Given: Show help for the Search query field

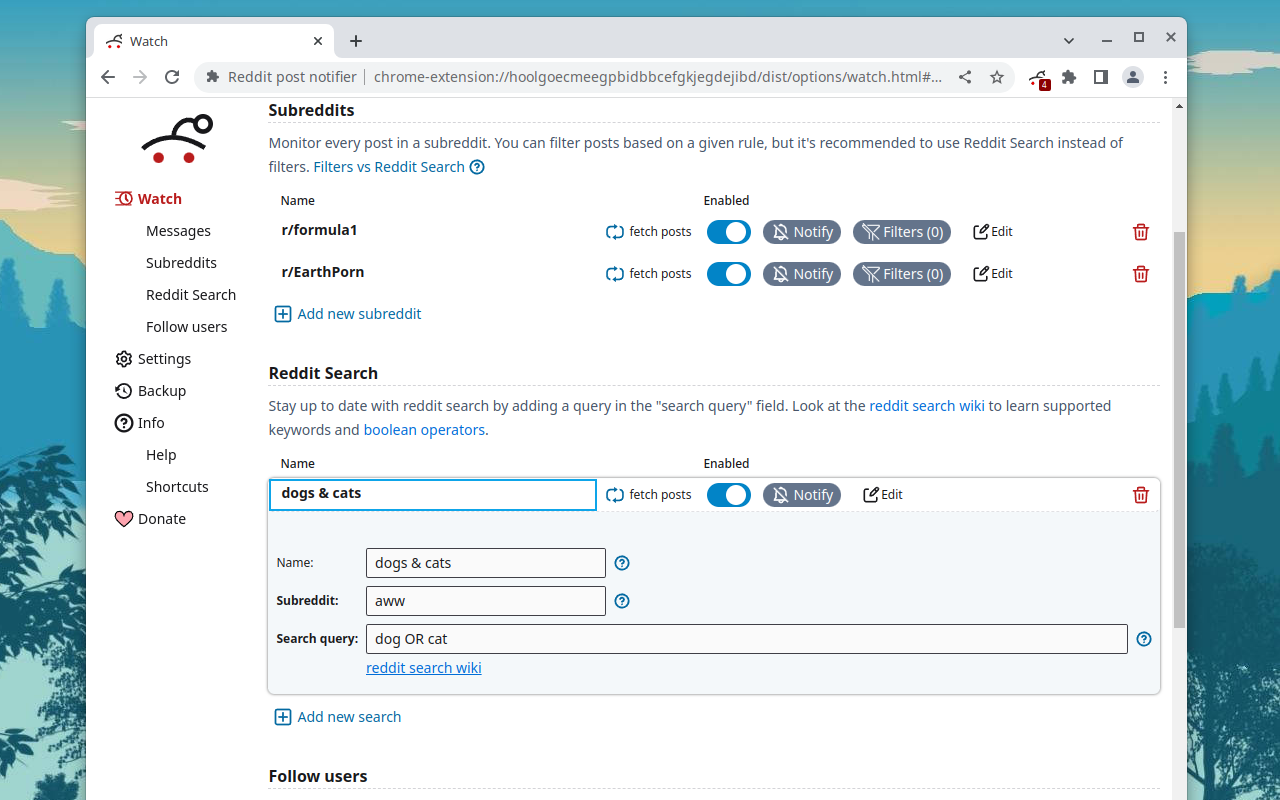Looking at the screenshot, I should 1144,639.
